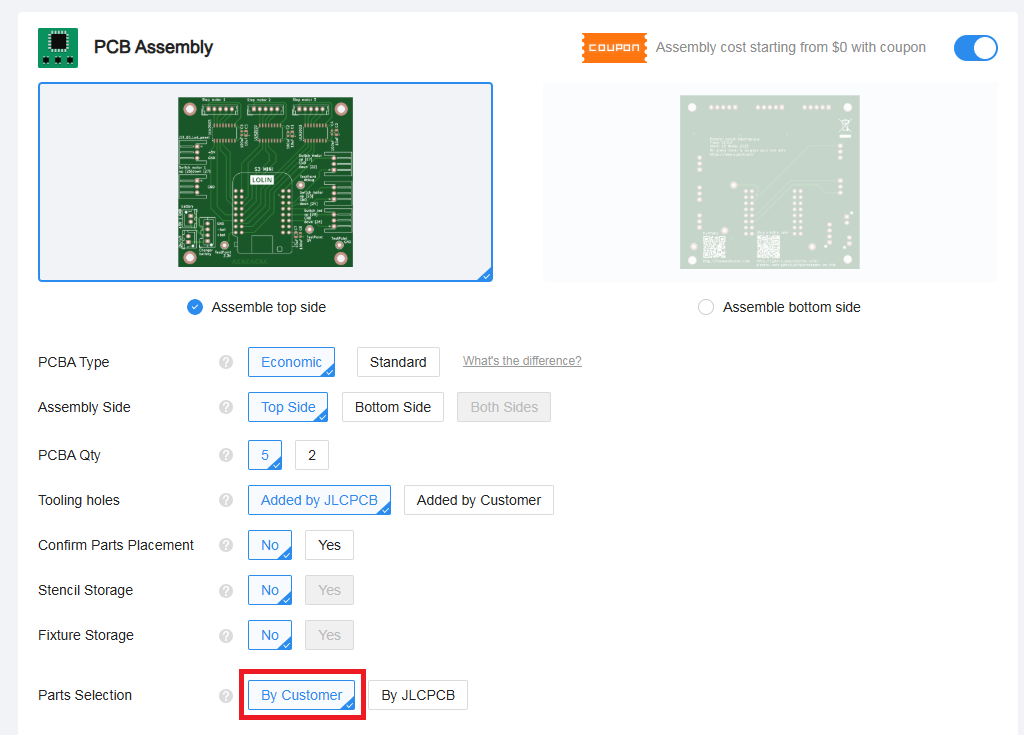The height and width of the screenshot is (735, 1024).
Task: Click the Assembly Side label
Action: pyautogui.click(x=84, y=407)
